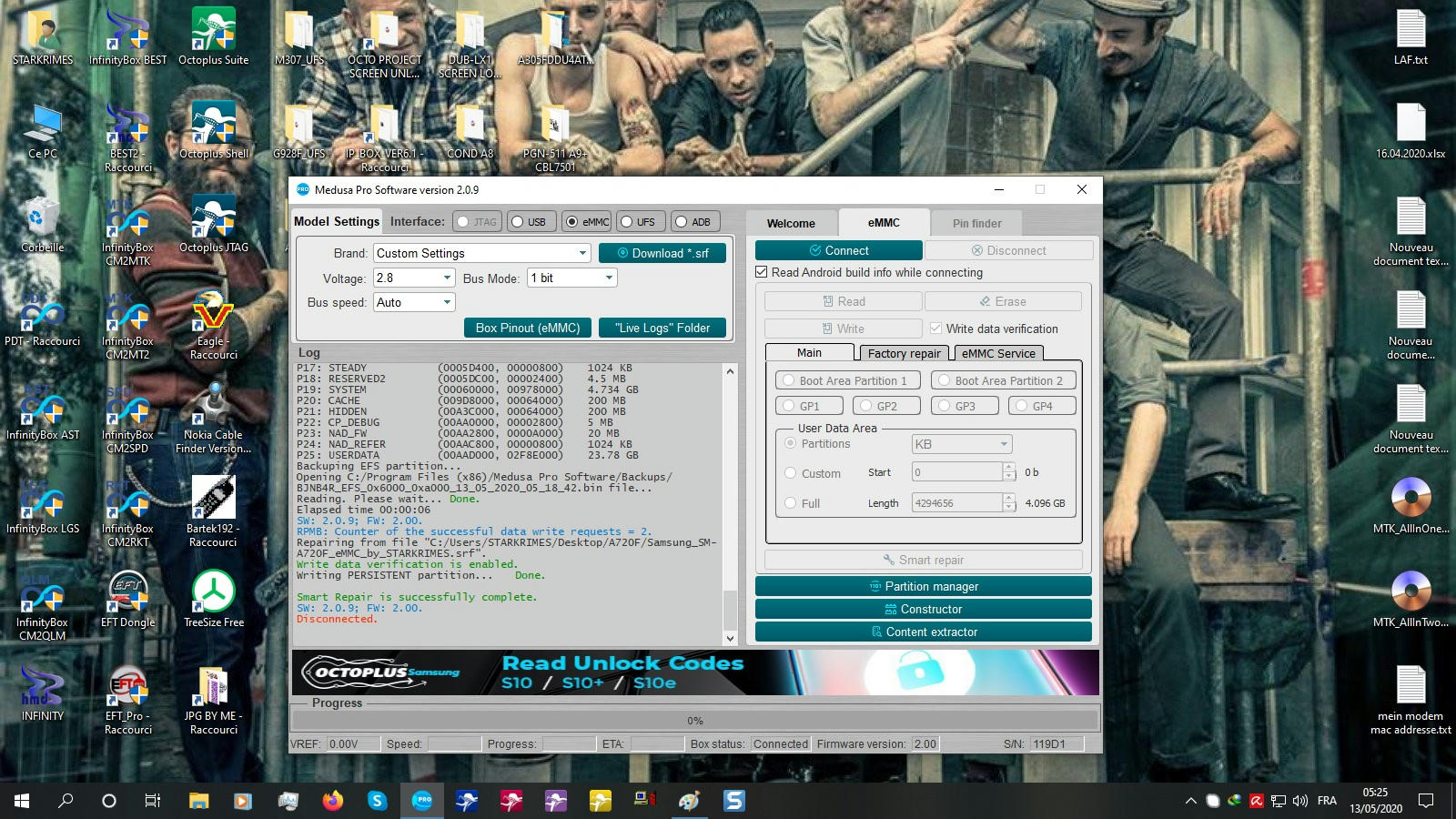Expand the Brand dropdown

(x=582, y=253)
